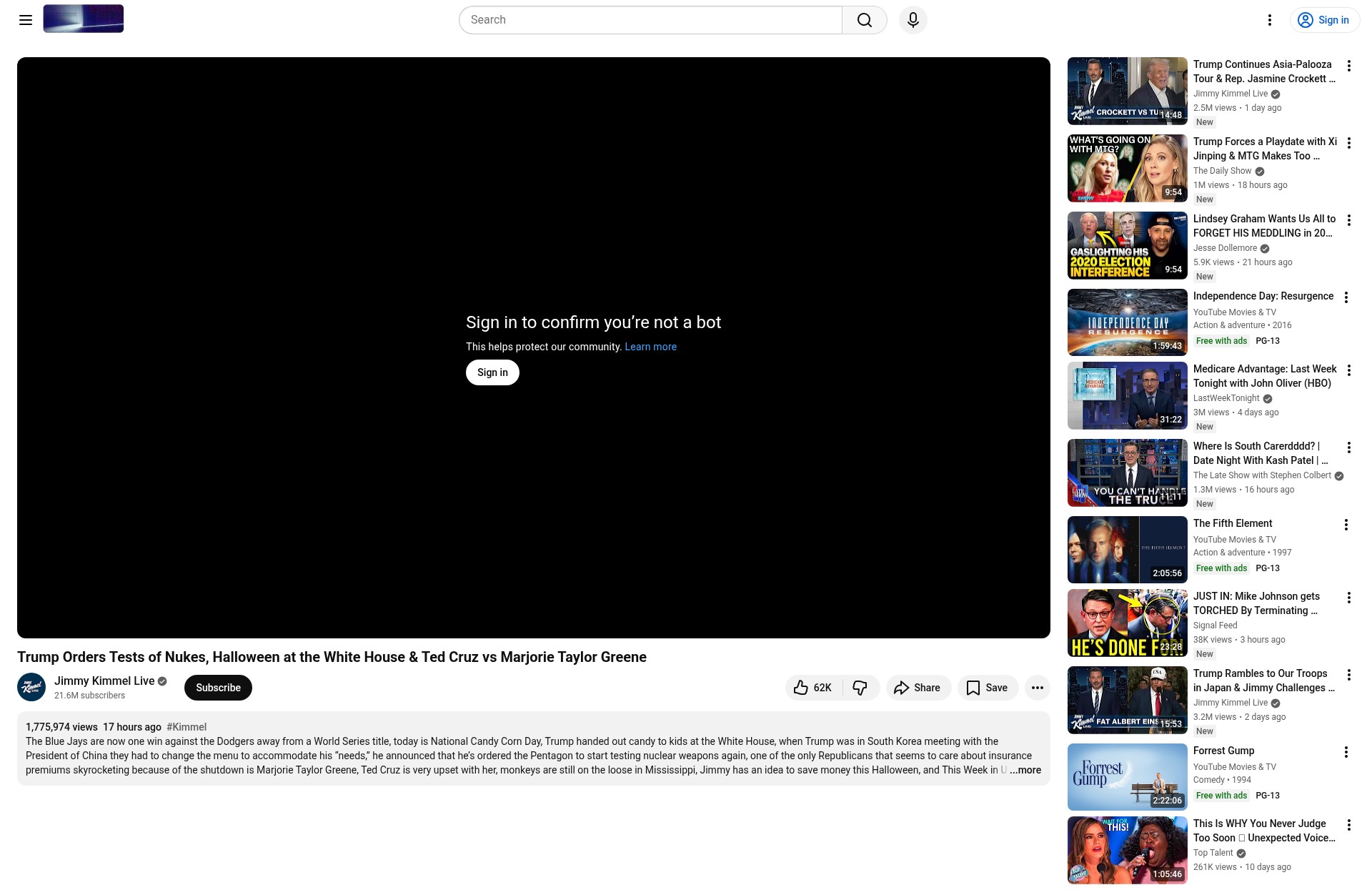Open title JUST IN: Mike Johnson gets TORCHED
Viewport: 1372px width, 890px height.
1256,603
